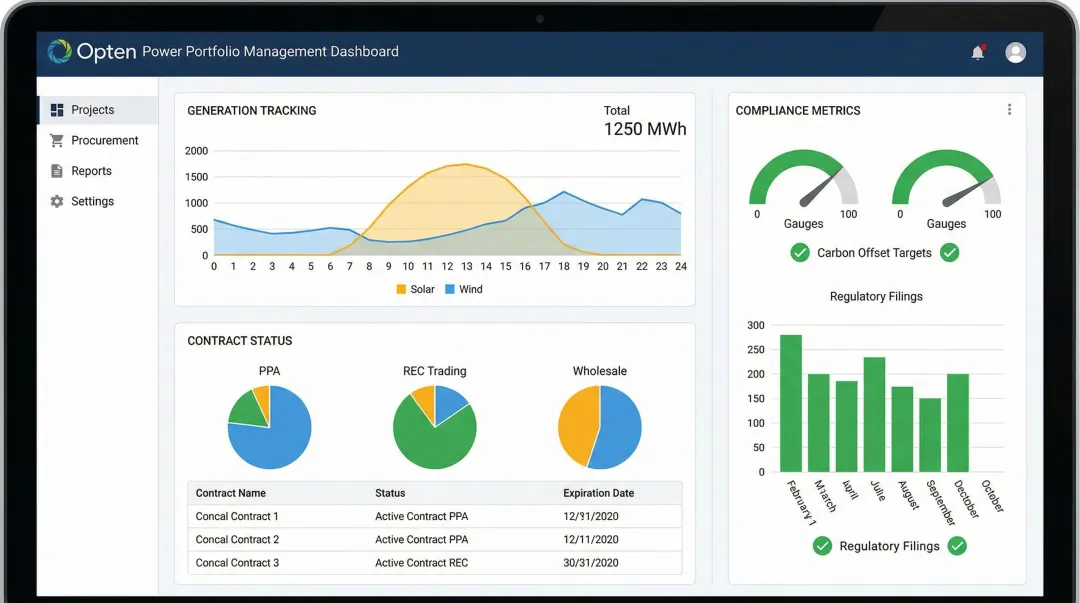
Task: Switch to the Projects navigation entry
Action: [93, 109]
